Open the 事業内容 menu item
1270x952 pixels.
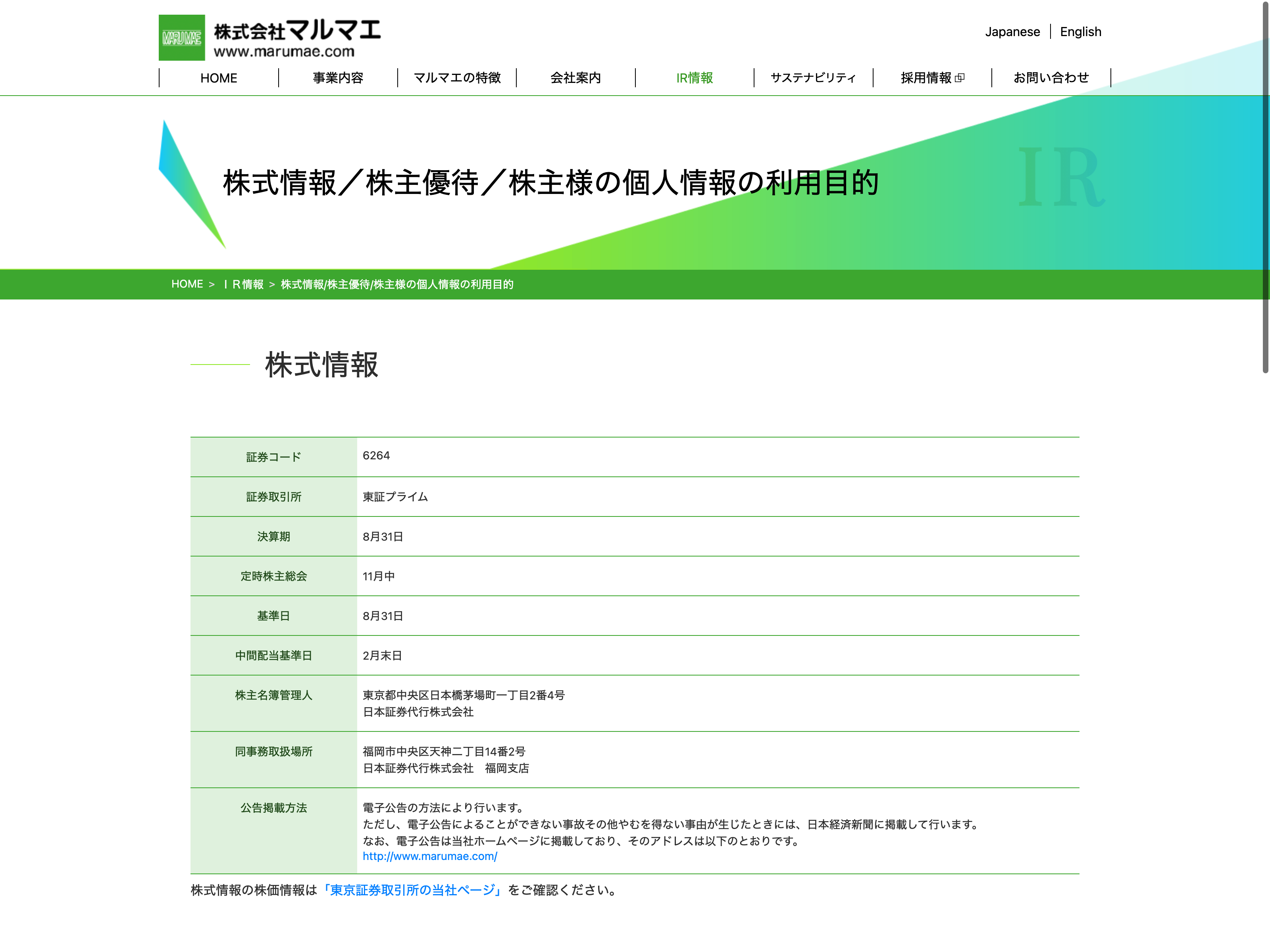click(x=338, y=78)
